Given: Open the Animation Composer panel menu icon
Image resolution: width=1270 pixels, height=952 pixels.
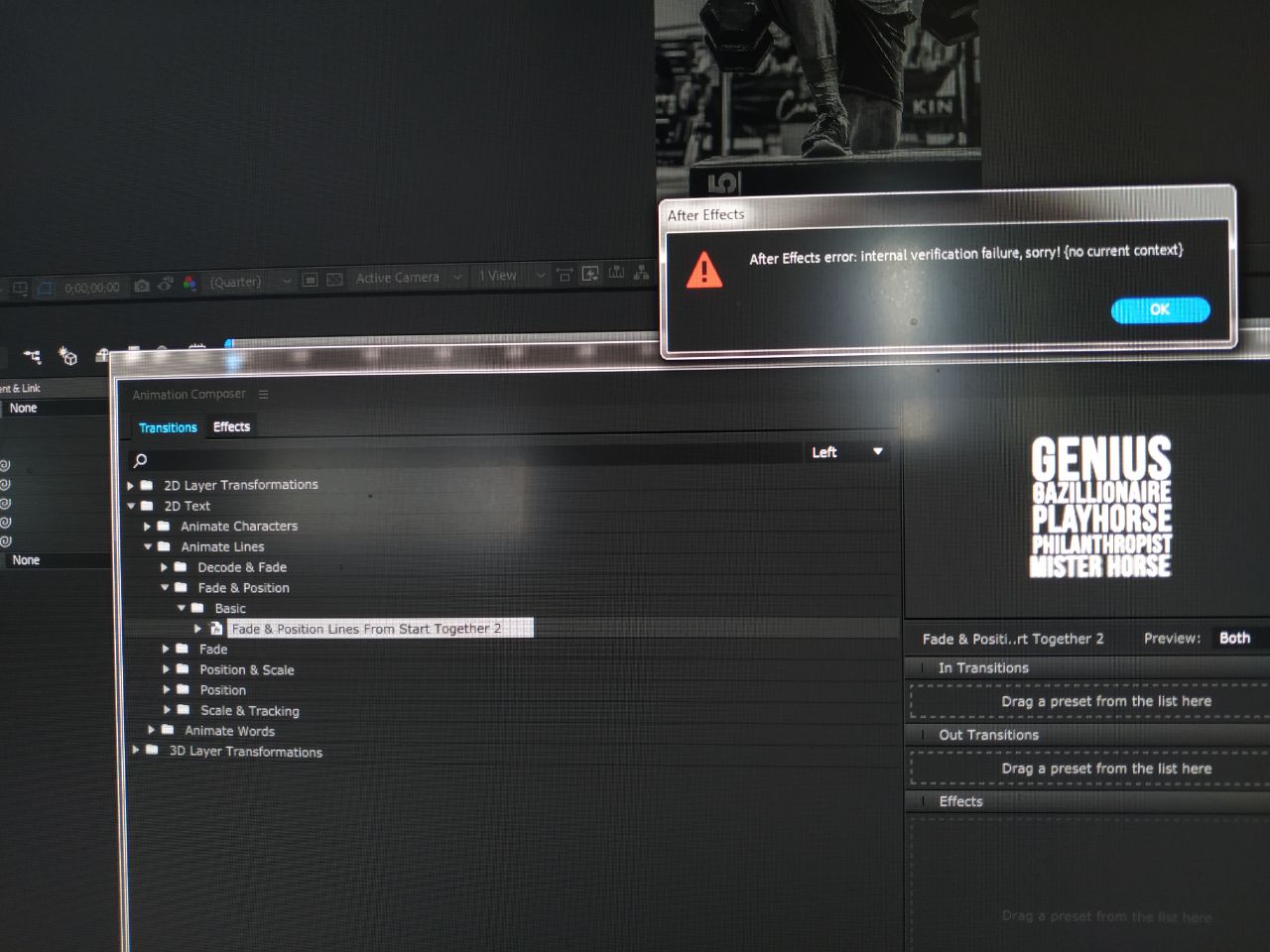Looking at the screenshot, I should 263,395.
